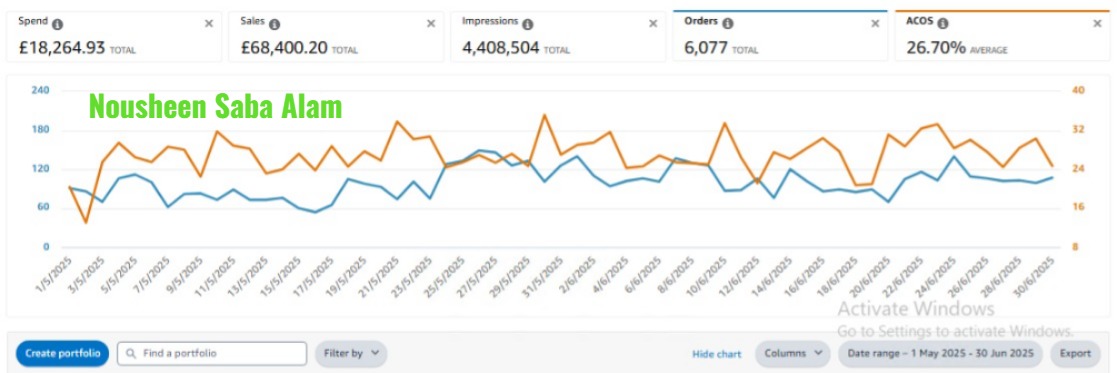Click the Export button
Screen dimensions: 1117x373
click(1075, 353)
